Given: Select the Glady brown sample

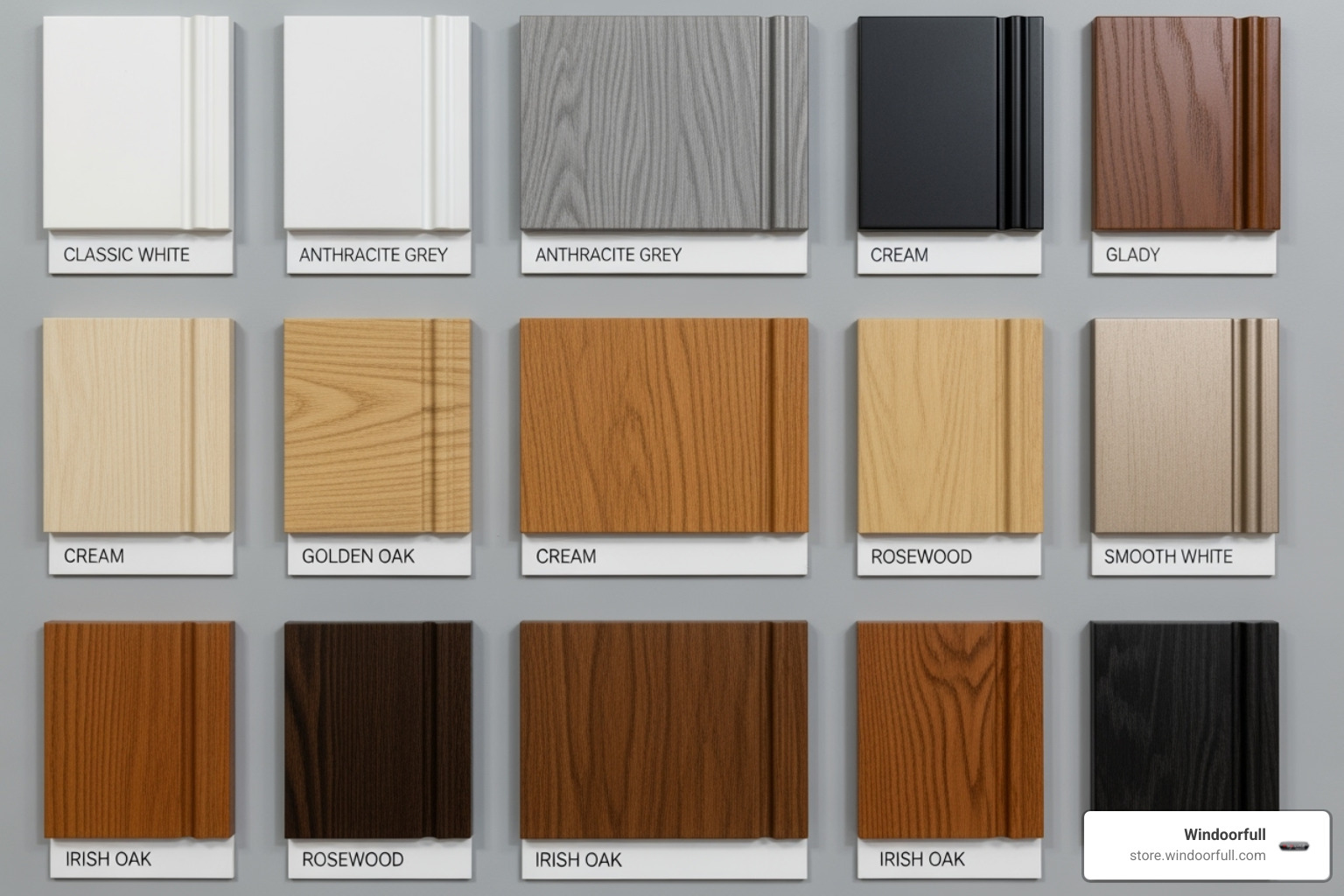Looking at the screenshot, I should (1181, 122).
